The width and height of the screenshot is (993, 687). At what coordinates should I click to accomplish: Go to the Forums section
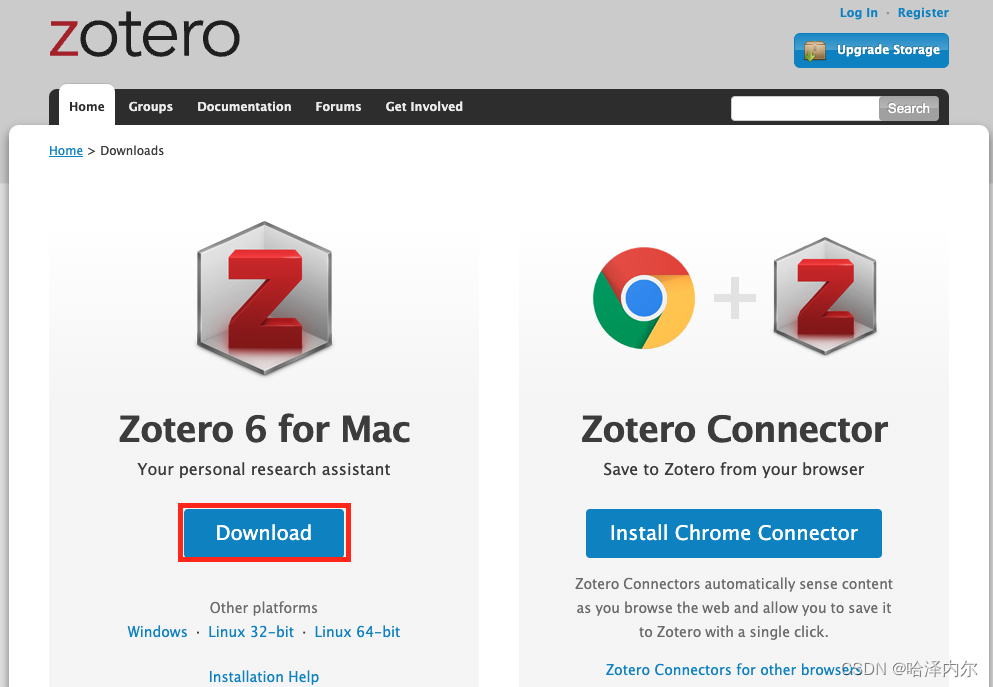click(338, 106)
